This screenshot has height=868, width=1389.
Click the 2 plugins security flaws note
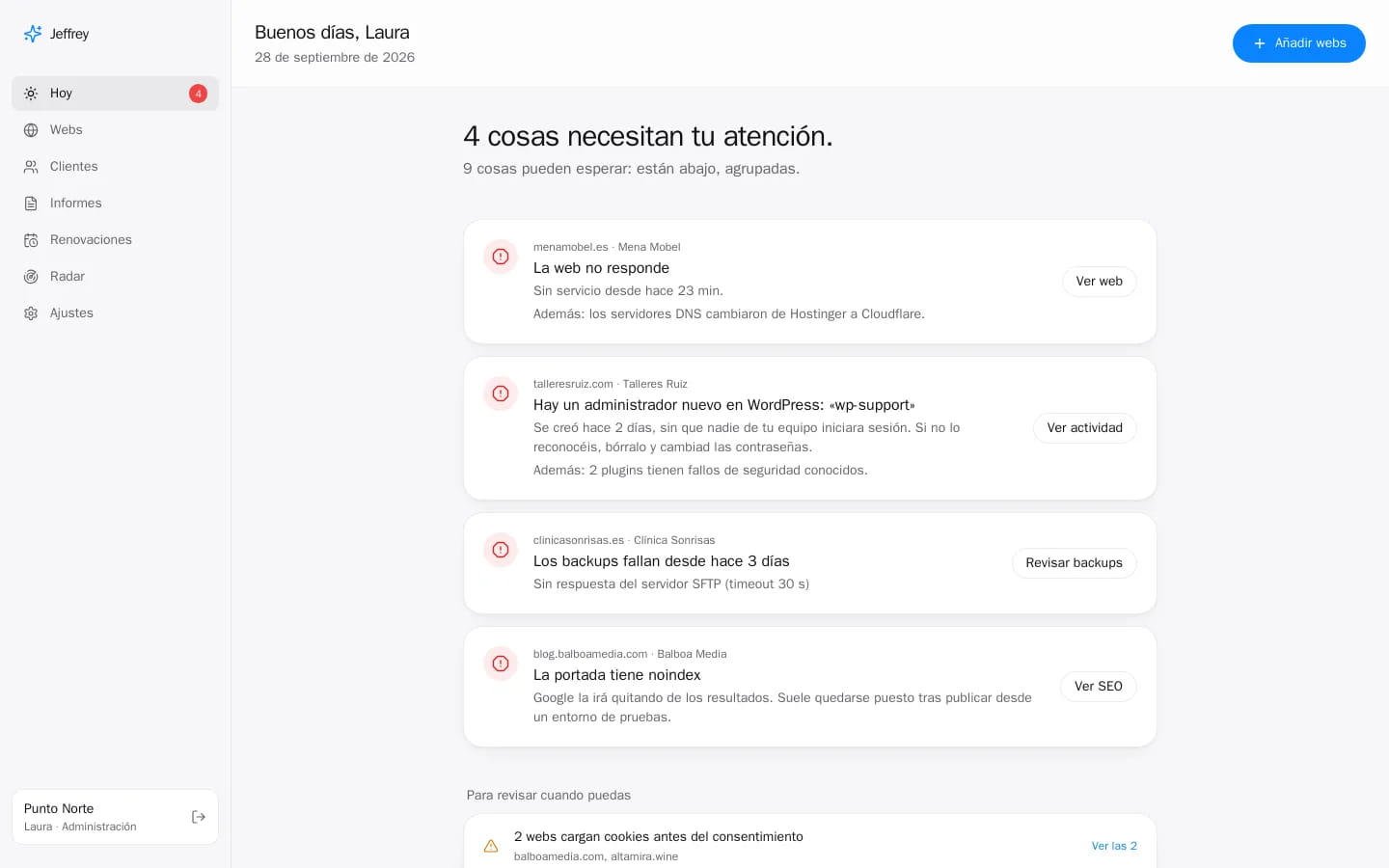tap(700, 471)
